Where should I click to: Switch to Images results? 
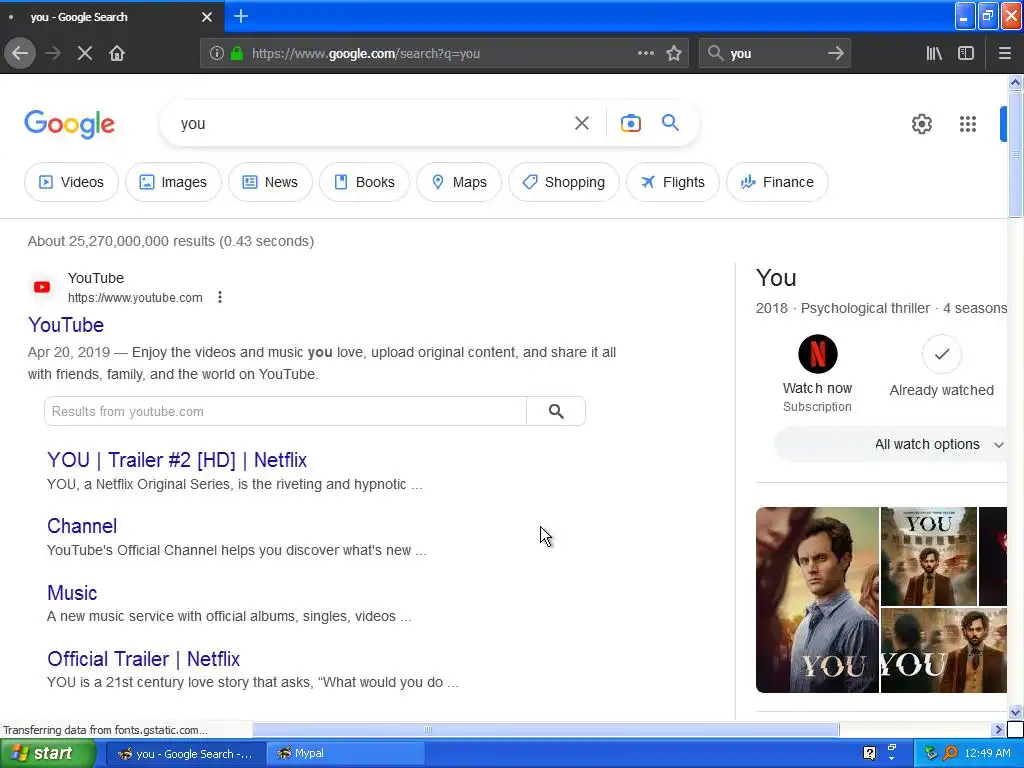[173, 182]
